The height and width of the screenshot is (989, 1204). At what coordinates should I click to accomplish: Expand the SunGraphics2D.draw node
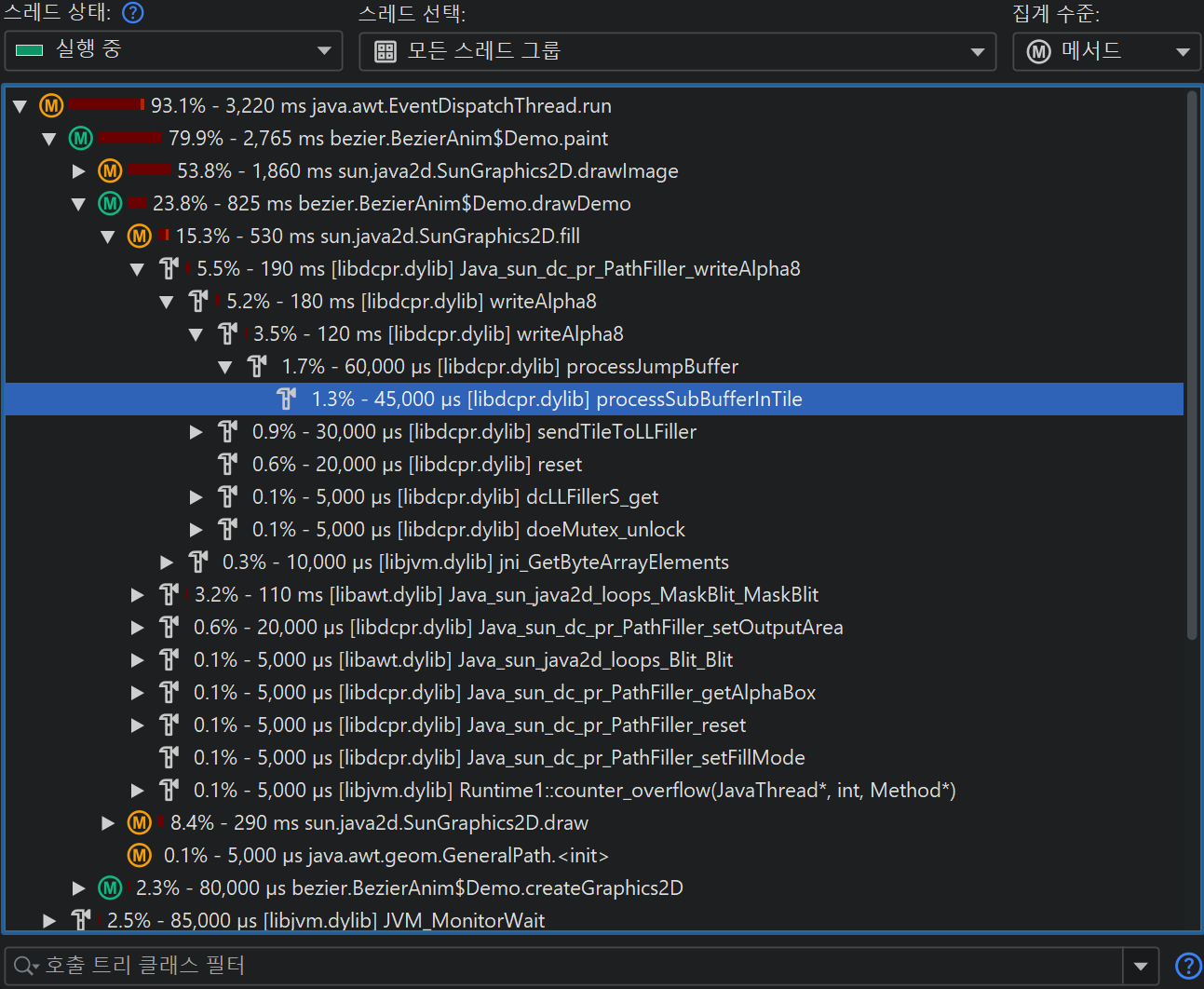108,823
